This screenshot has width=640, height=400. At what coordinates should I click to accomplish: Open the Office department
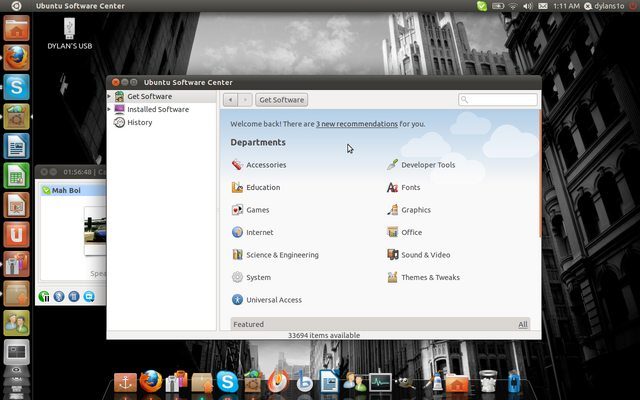tap(404, 232)
